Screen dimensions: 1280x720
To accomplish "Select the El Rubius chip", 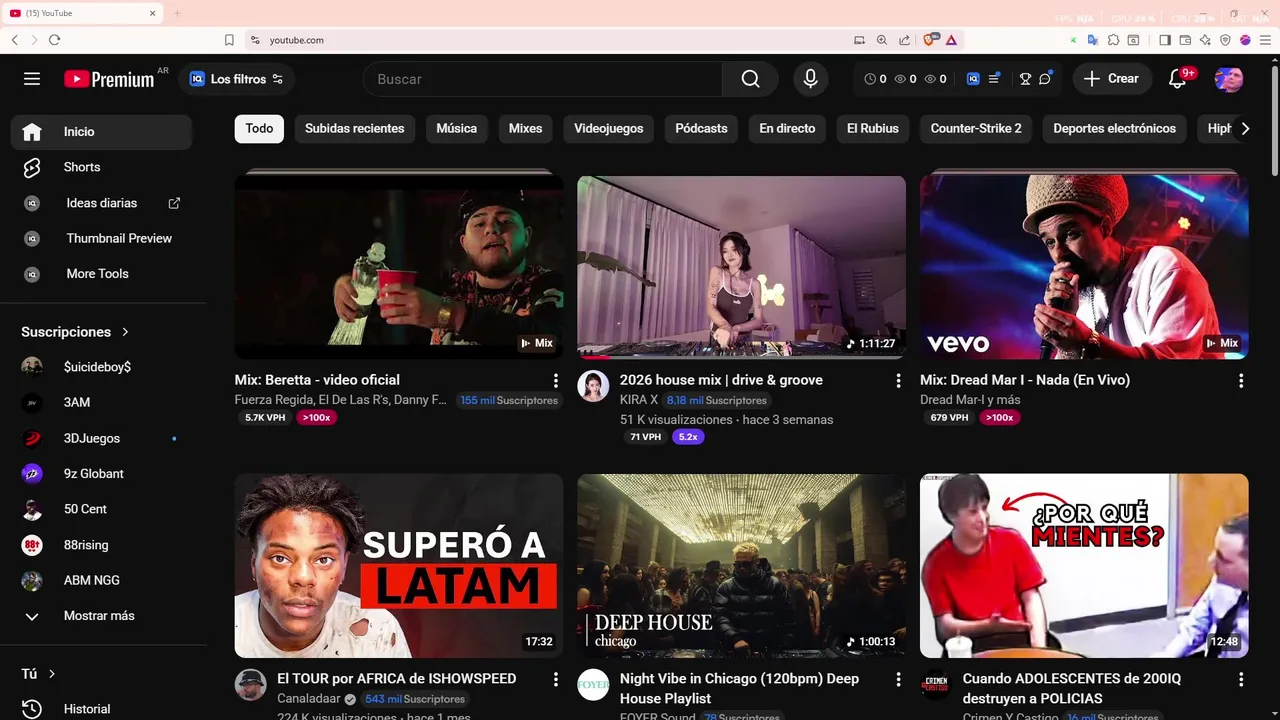I will pos(873,128).
